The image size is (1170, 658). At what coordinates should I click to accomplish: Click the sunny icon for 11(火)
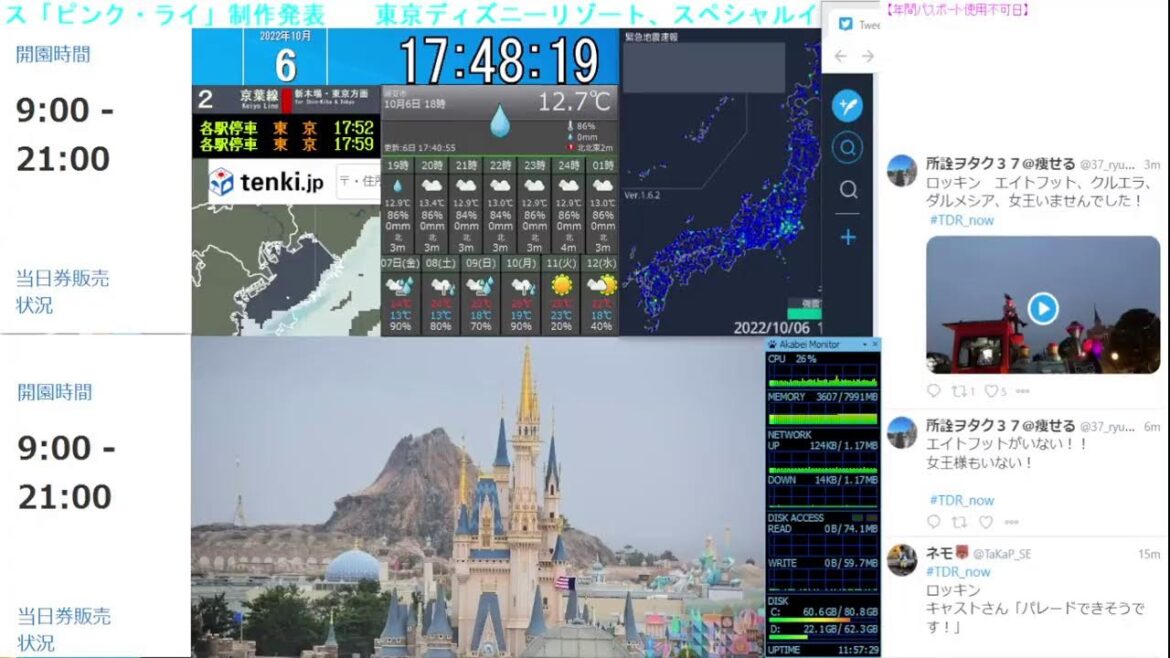[x=561, y=285]
